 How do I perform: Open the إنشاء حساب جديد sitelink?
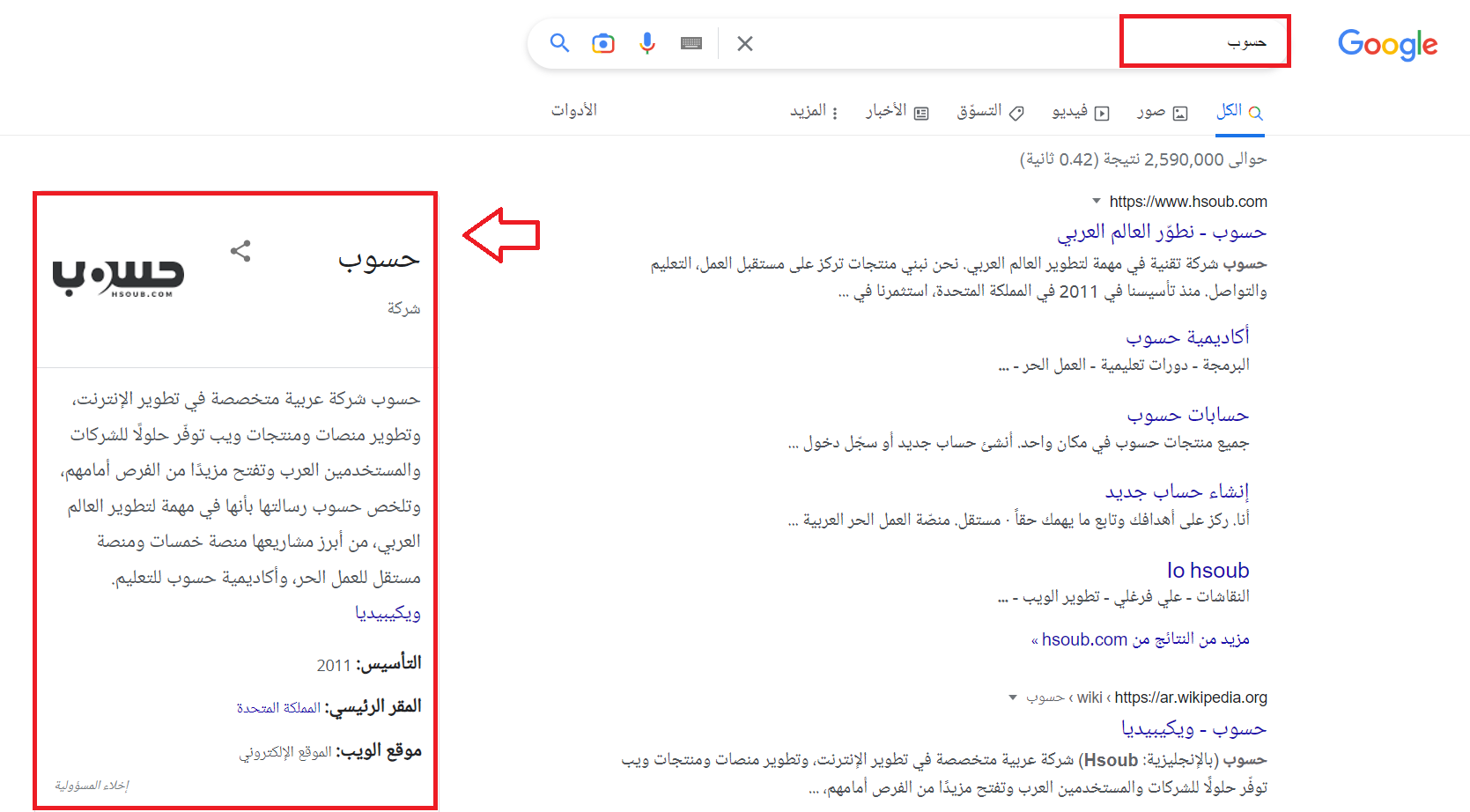coord(1178,491)
